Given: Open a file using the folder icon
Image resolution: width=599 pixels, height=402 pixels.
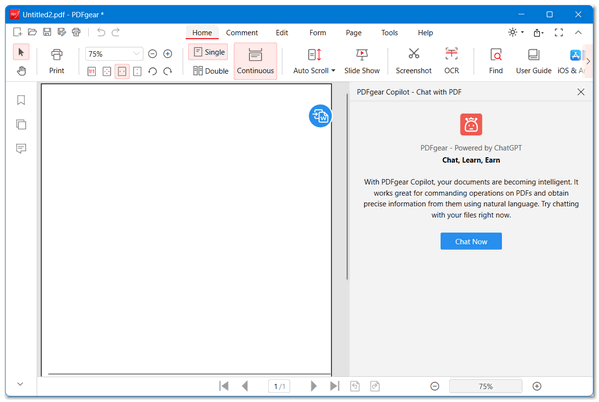Looking at the screenshot, I should (x=32, y=32).
